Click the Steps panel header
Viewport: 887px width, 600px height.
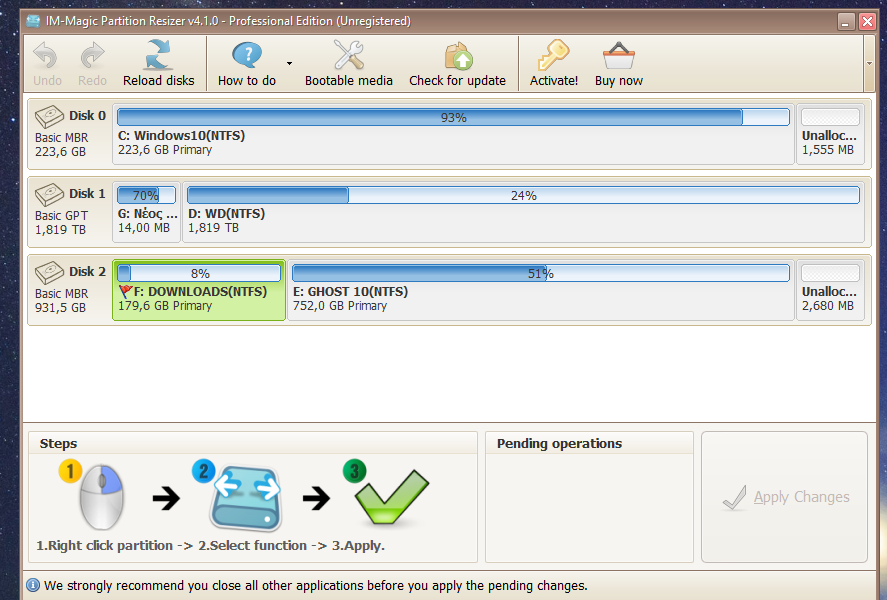[x=58, y=443]
